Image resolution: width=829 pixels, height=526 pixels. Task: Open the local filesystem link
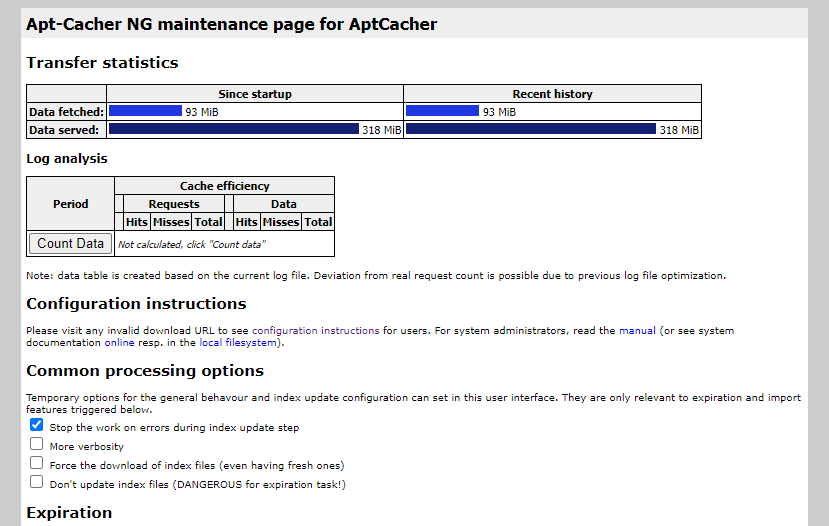(238, 343)
